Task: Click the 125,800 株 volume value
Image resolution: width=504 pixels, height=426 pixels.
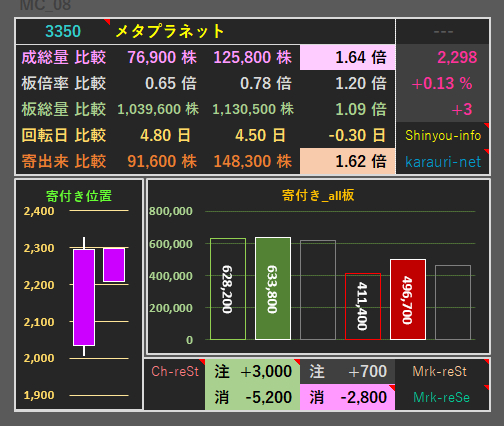Action: tap(252, 57)
